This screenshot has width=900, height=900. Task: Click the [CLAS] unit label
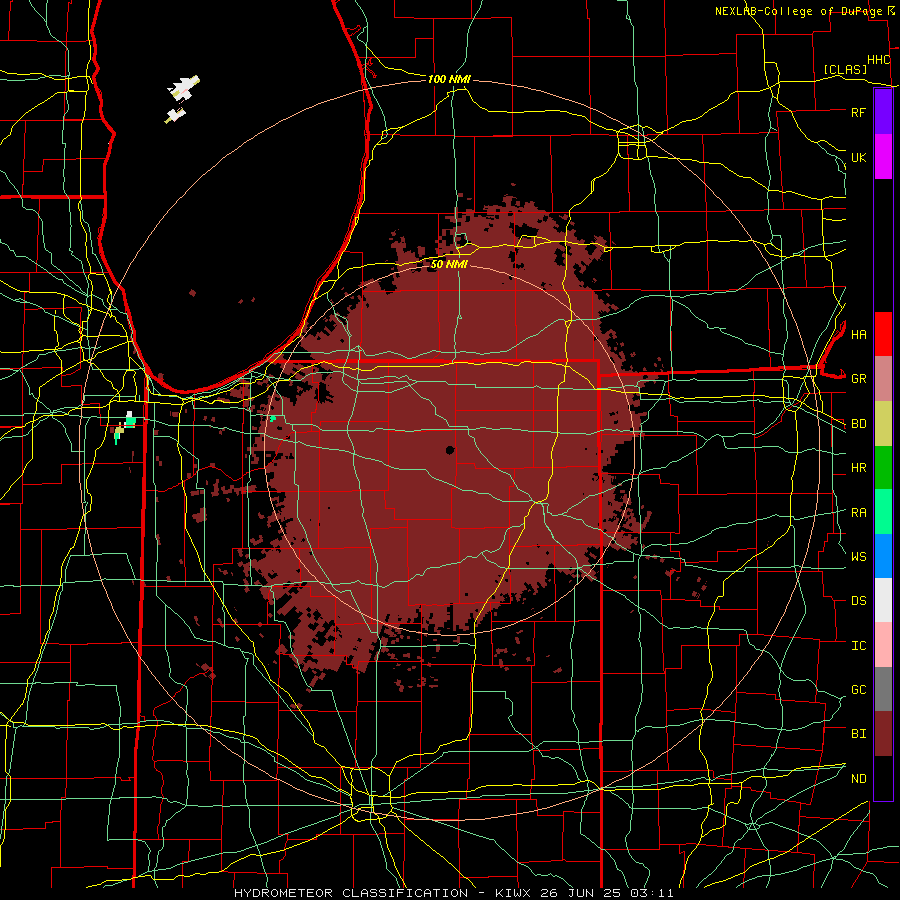click(x=845, y=69)
